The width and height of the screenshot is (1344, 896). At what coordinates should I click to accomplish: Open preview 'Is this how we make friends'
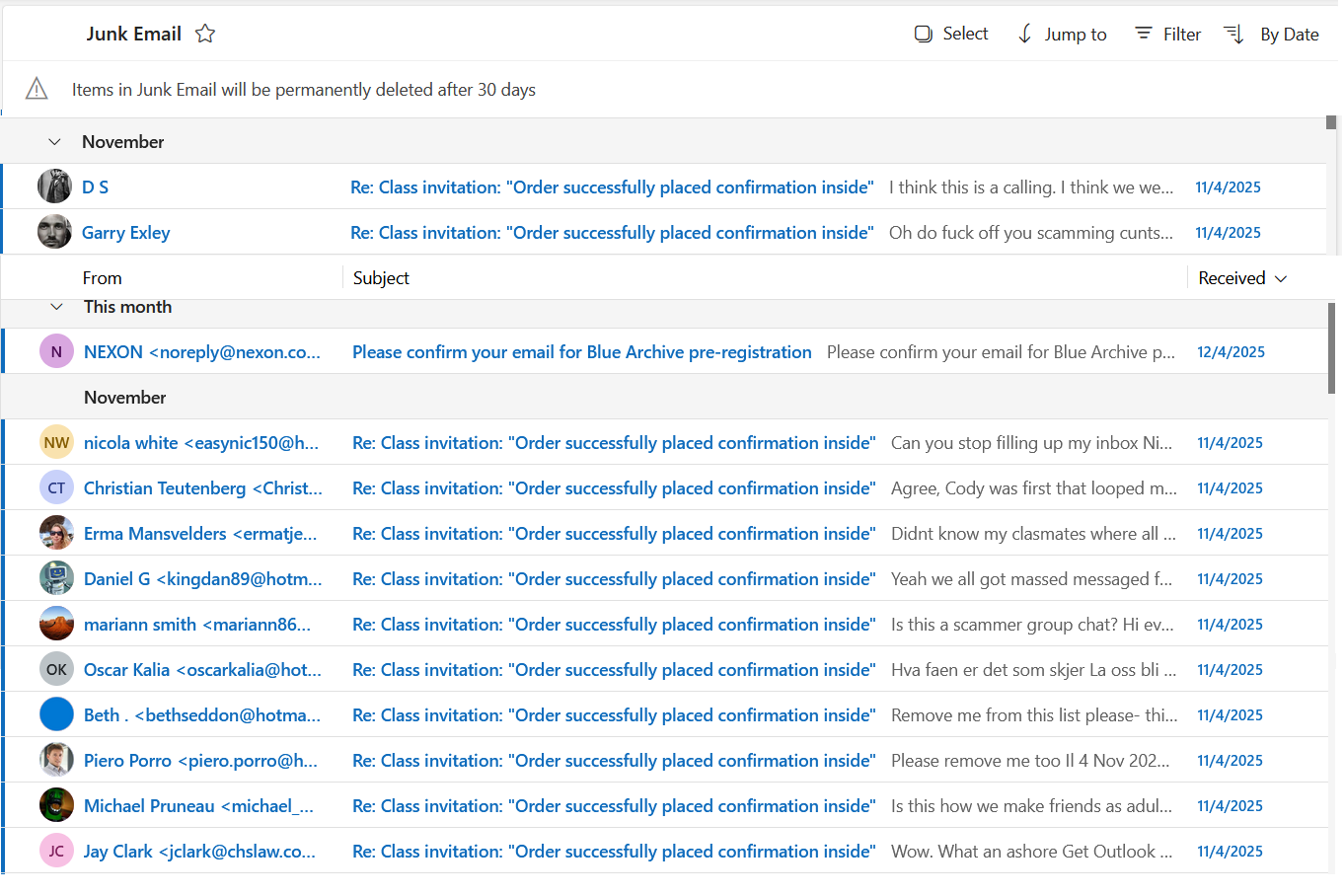(1032, 806)
